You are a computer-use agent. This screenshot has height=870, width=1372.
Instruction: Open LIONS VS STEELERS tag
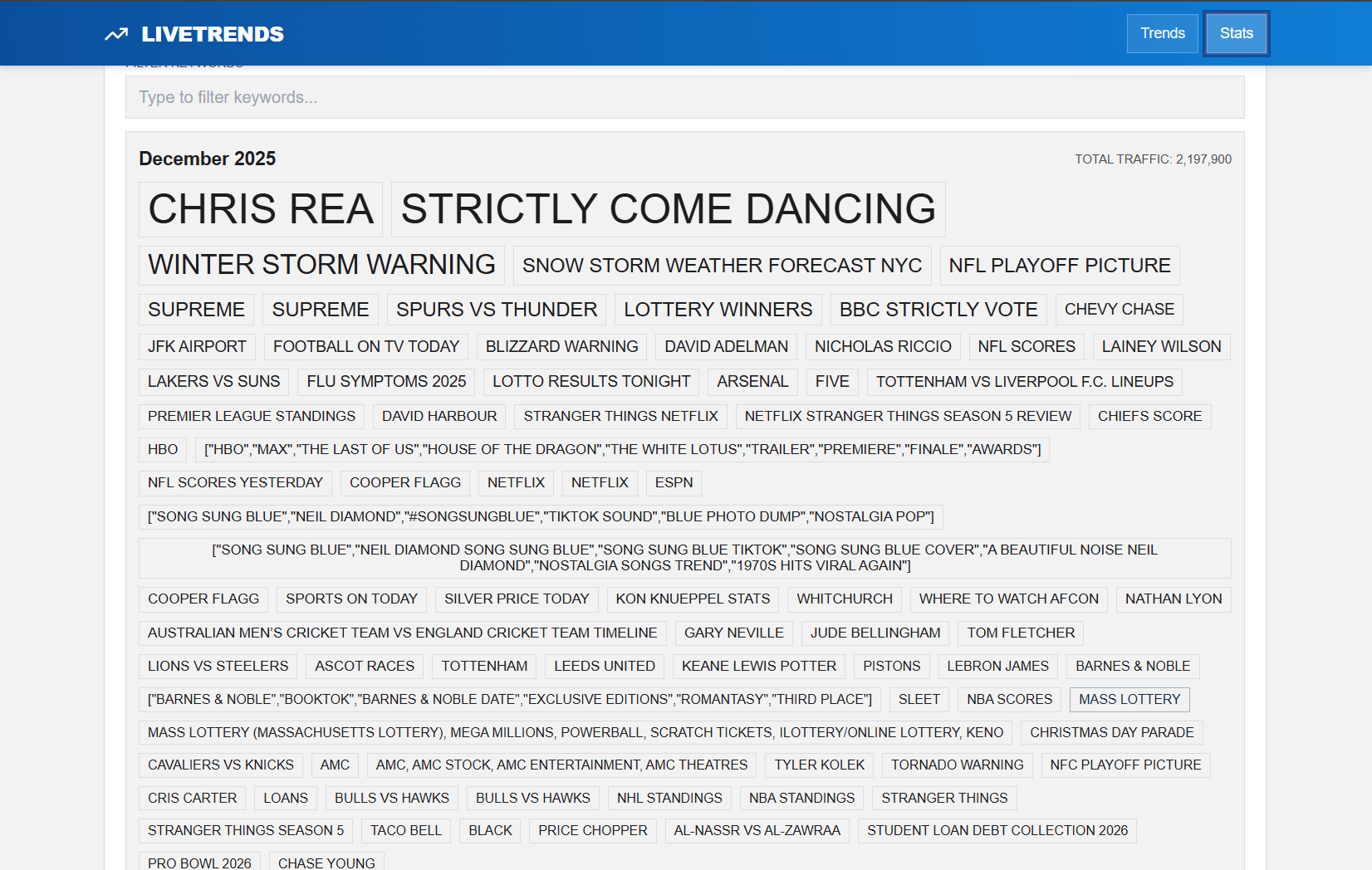coord(218,667)
